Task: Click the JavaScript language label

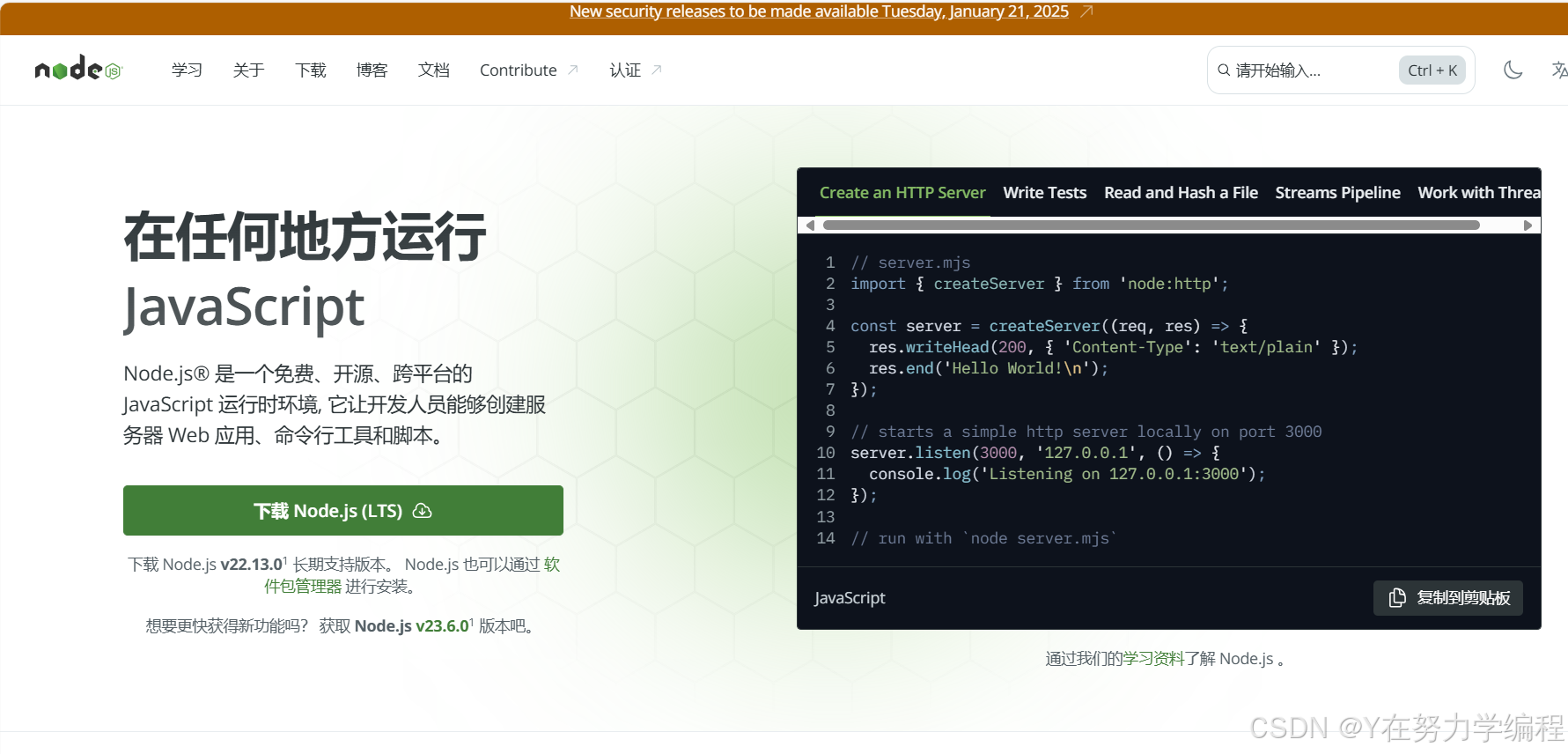Action: tap(850, 598)
